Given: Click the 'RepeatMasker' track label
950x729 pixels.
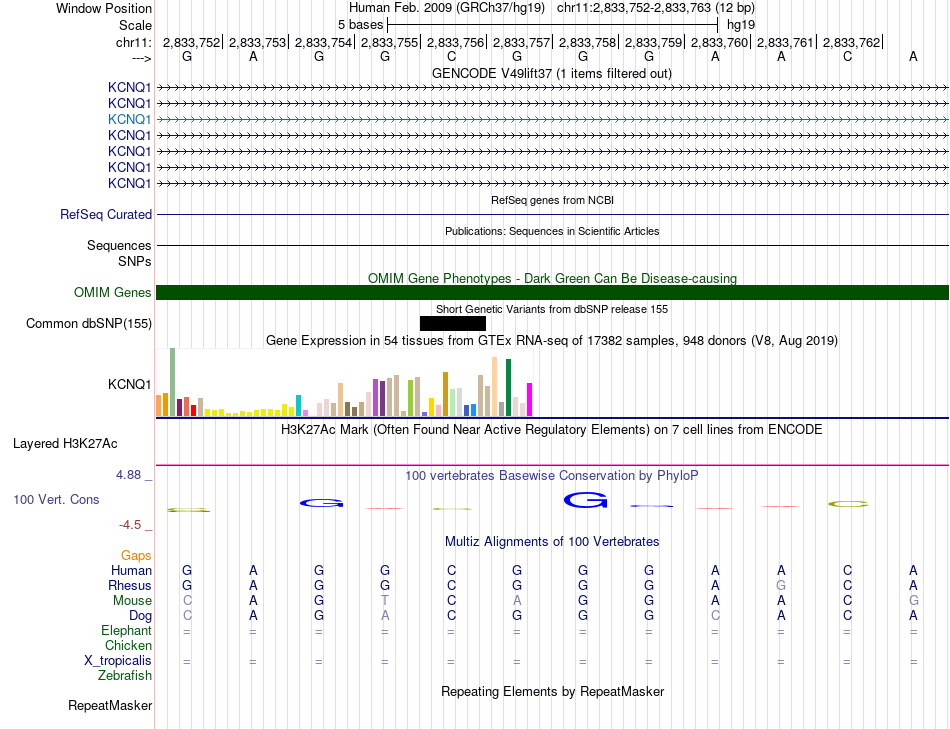Looking at the screenshot, I should 110,706.
